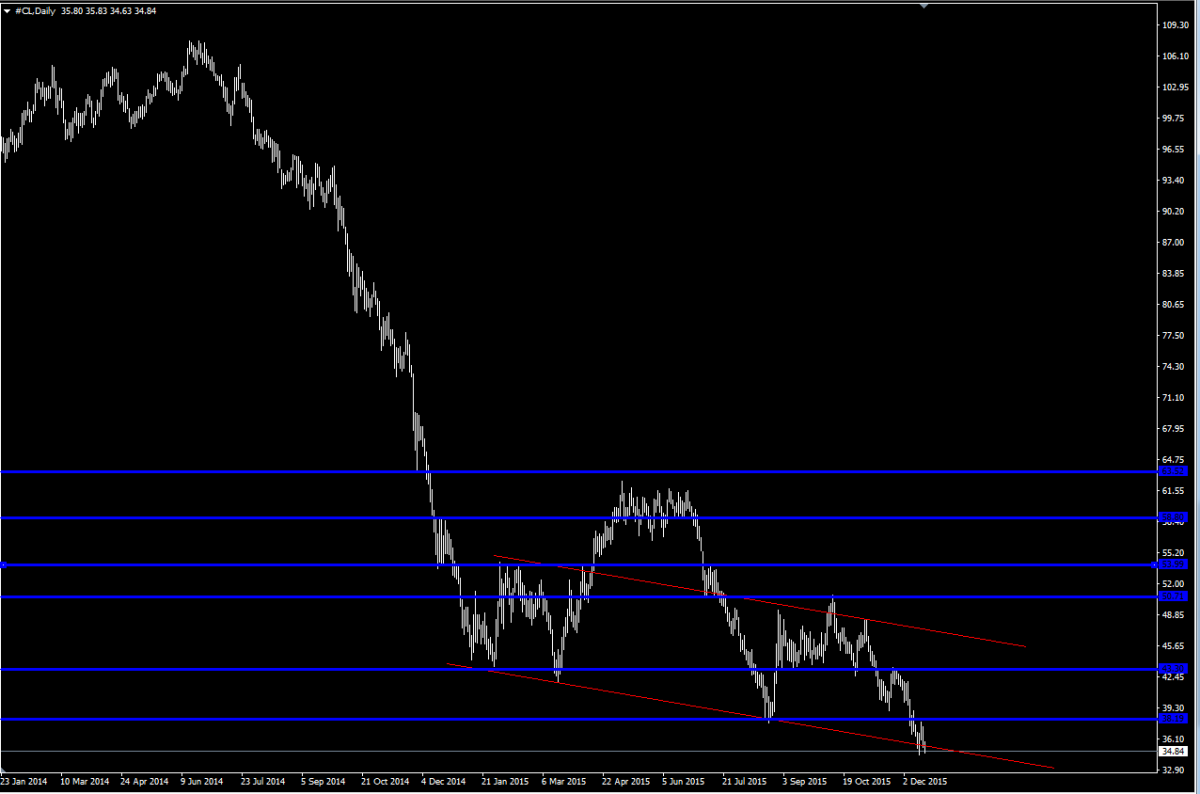Click the 38.19 support line price tag

(x=1171, y=718)
